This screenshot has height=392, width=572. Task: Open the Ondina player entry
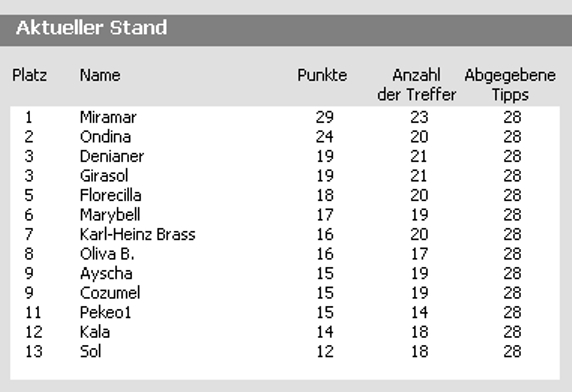[105, 137]
